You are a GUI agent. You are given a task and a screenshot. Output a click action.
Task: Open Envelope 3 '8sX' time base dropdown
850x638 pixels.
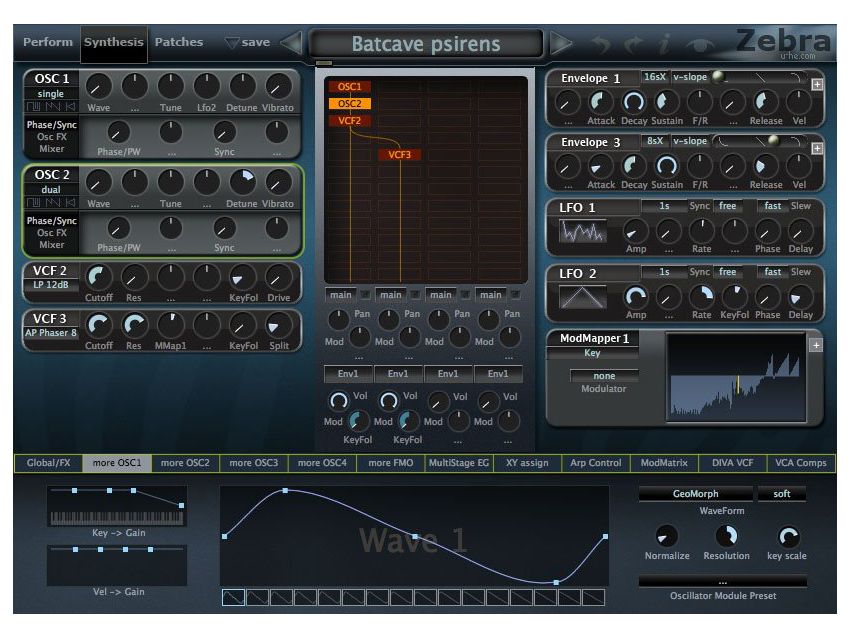point(655,141)
